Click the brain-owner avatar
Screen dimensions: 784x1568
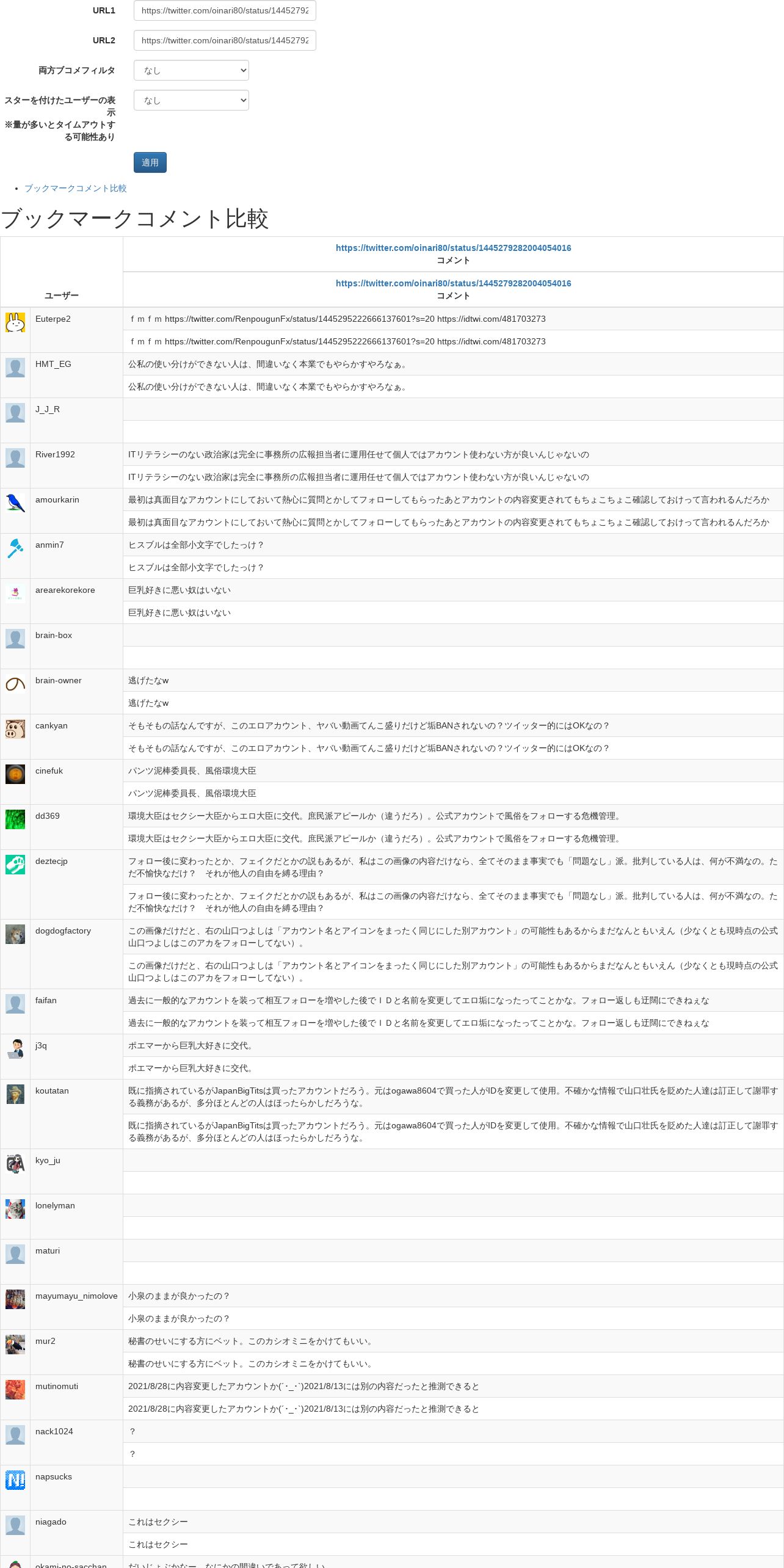15,684
